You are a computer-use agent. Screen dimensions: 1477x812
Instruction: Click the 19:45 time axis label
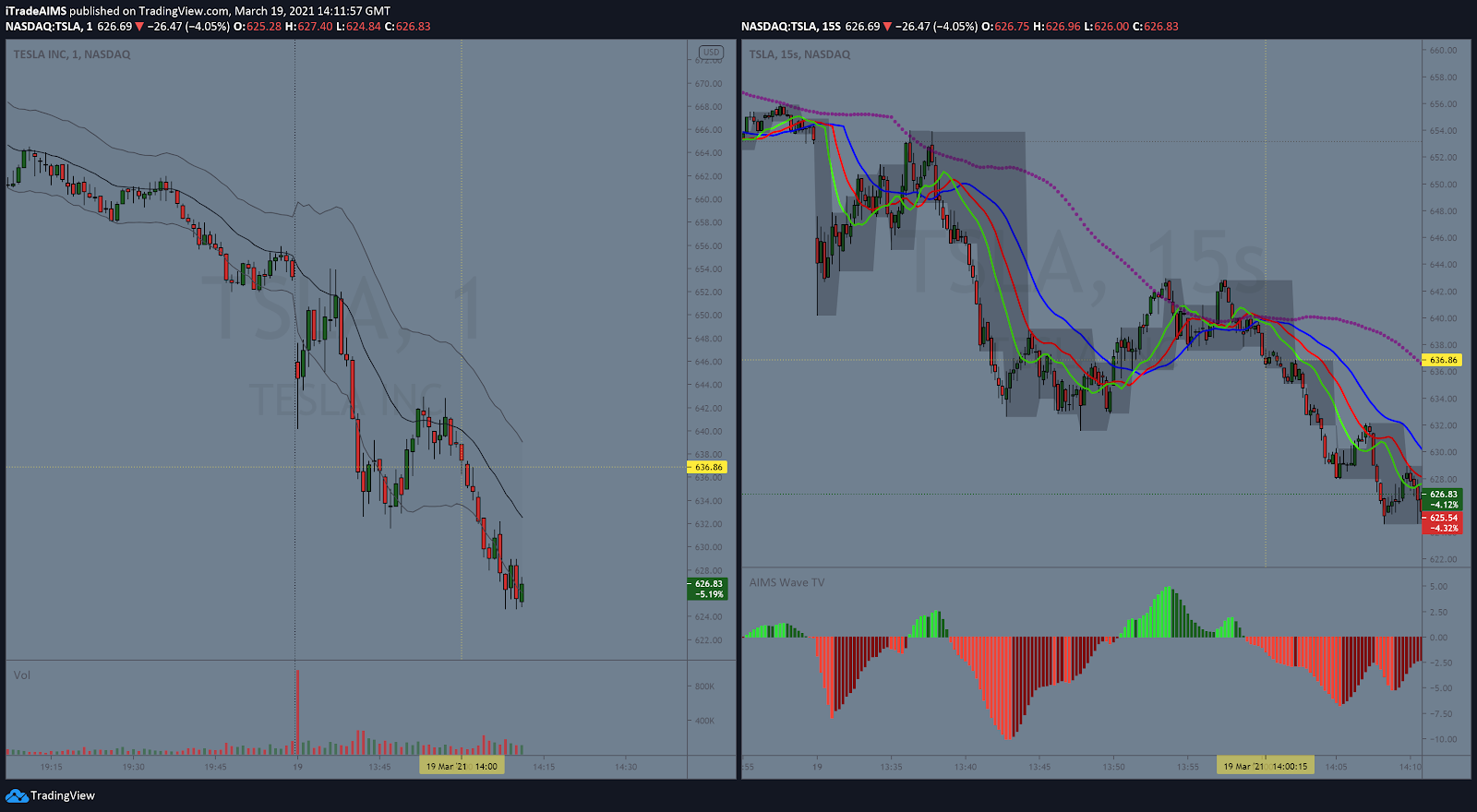(215, 767)
